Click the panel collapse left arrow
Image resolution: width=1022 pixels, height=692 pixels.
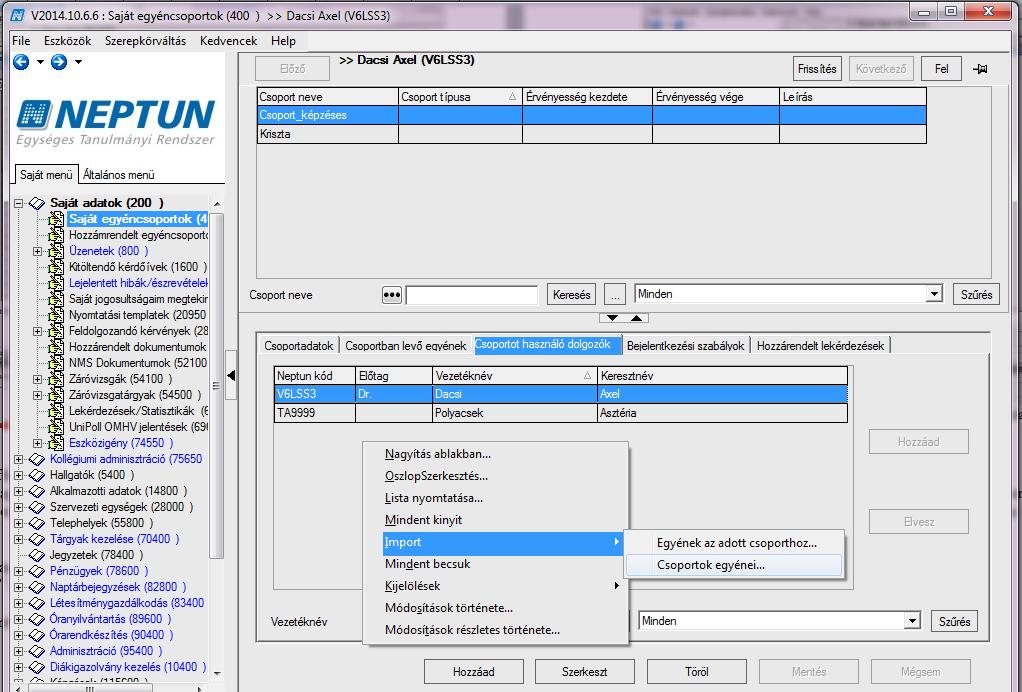click(x=231, y=375)
